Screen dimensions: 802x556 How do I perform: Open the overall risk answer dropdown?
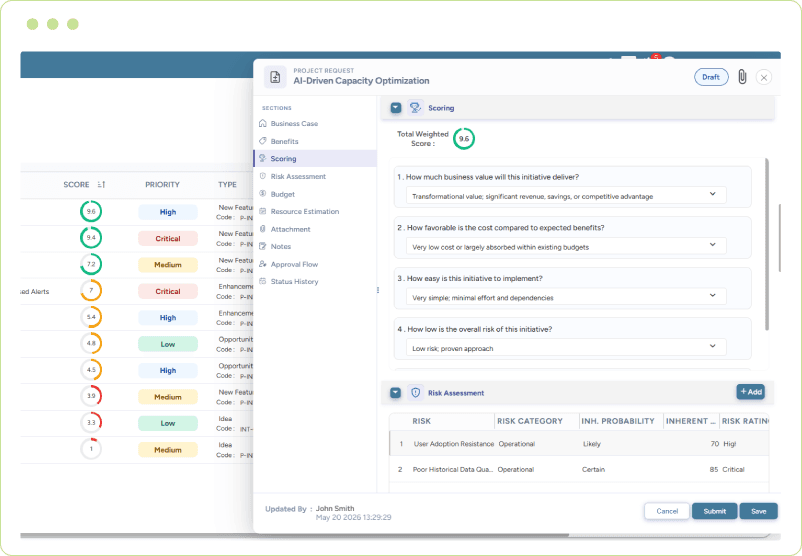(x=566, y=348)
